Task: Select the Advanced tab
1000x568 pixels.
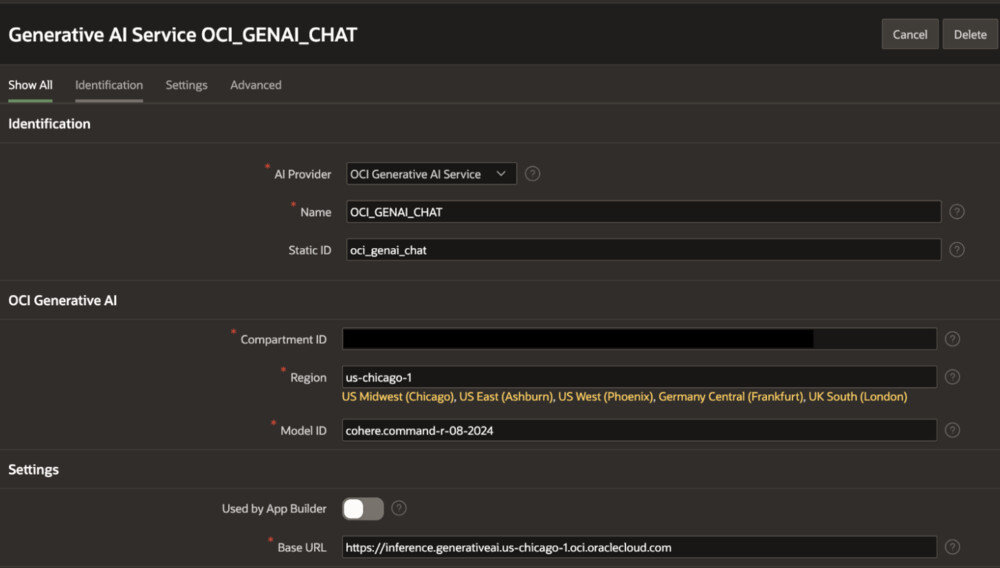Action: click(256, 85)
